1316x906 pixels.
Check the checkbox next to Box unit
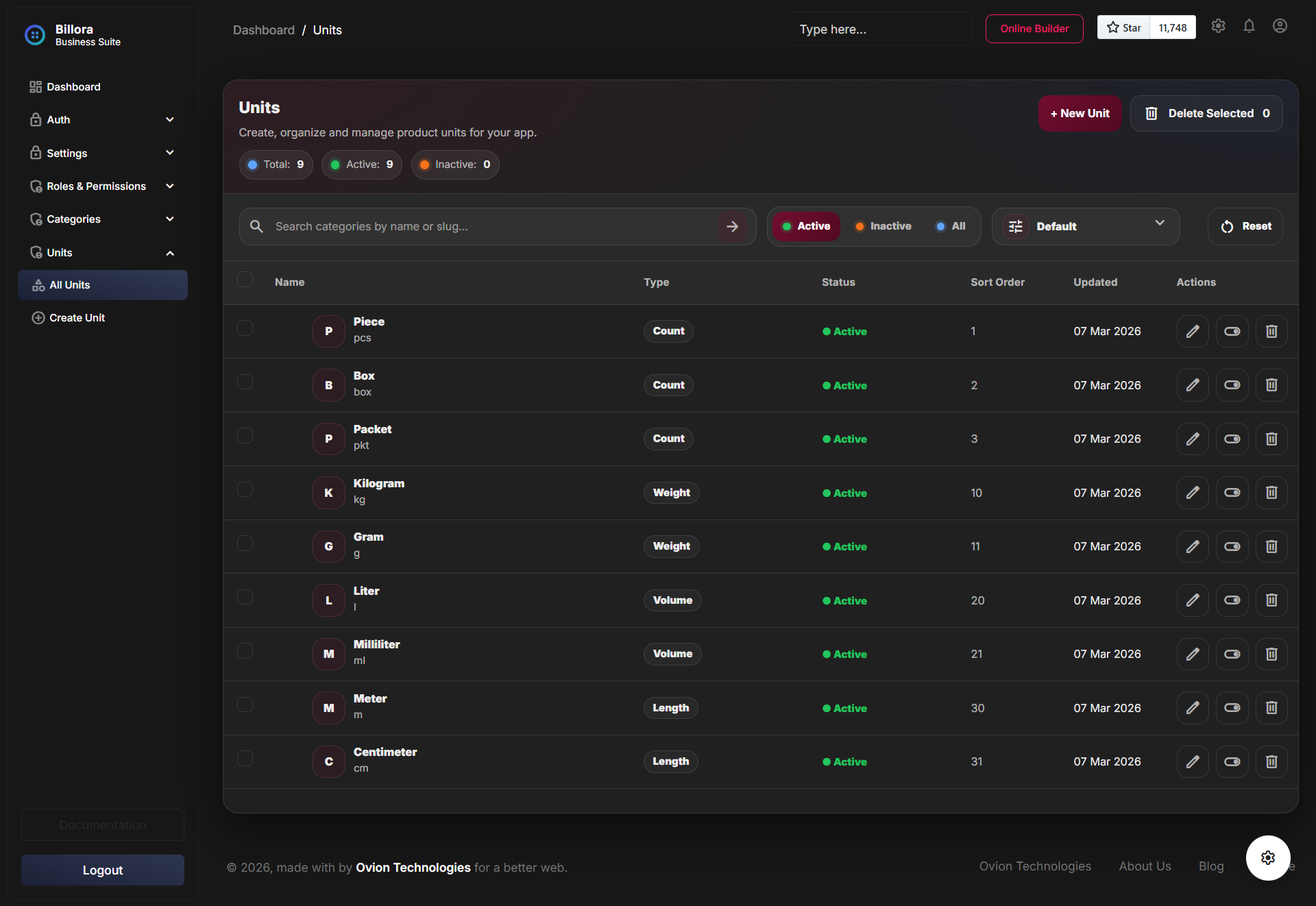[245, 382]
